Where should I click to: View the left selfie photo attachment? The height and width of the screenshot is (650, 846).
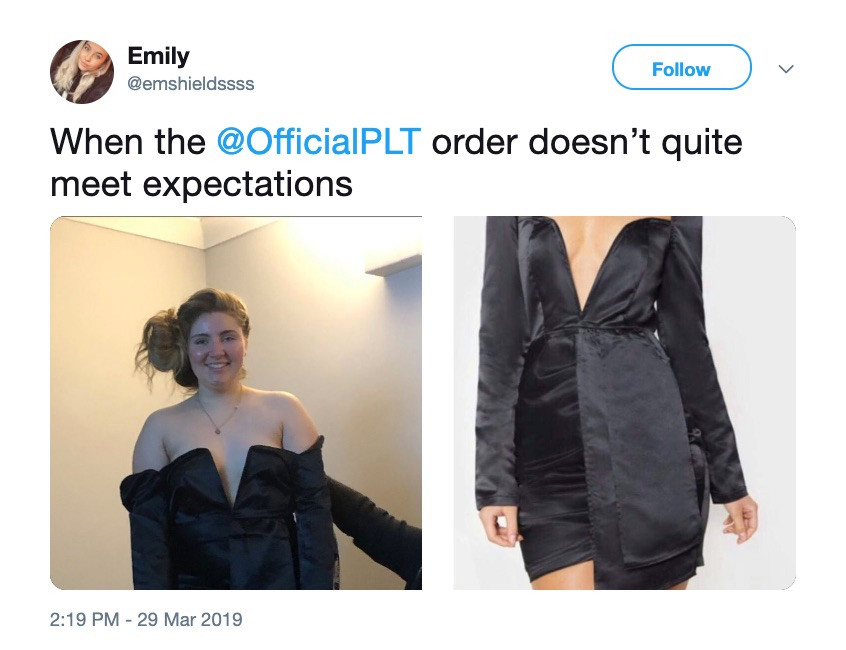tap(236, 403)
